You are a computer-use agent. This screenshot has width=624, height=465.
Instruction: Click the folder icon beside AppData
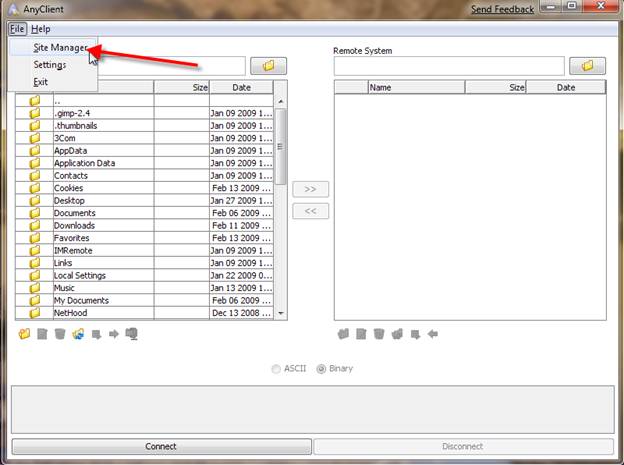tap(35, 150)
